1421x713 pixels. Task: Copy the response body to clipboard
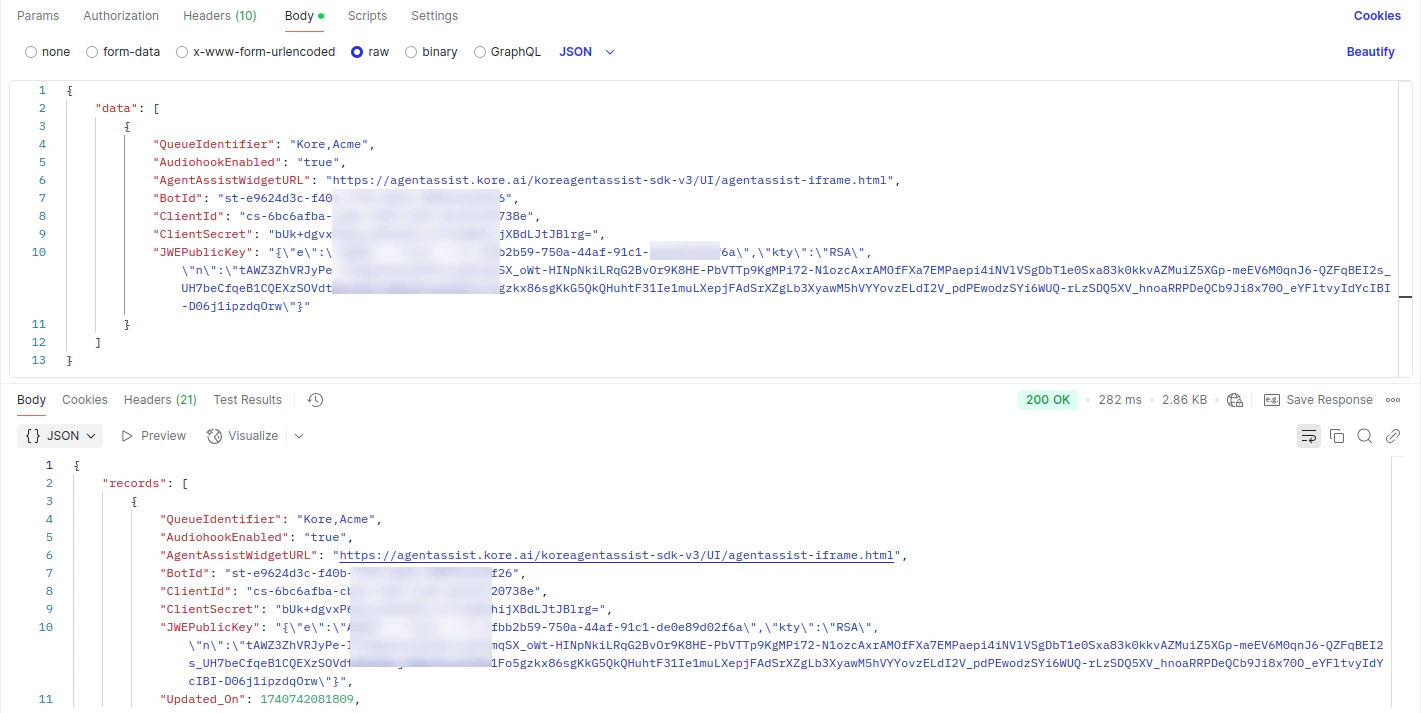[1338, 435]
